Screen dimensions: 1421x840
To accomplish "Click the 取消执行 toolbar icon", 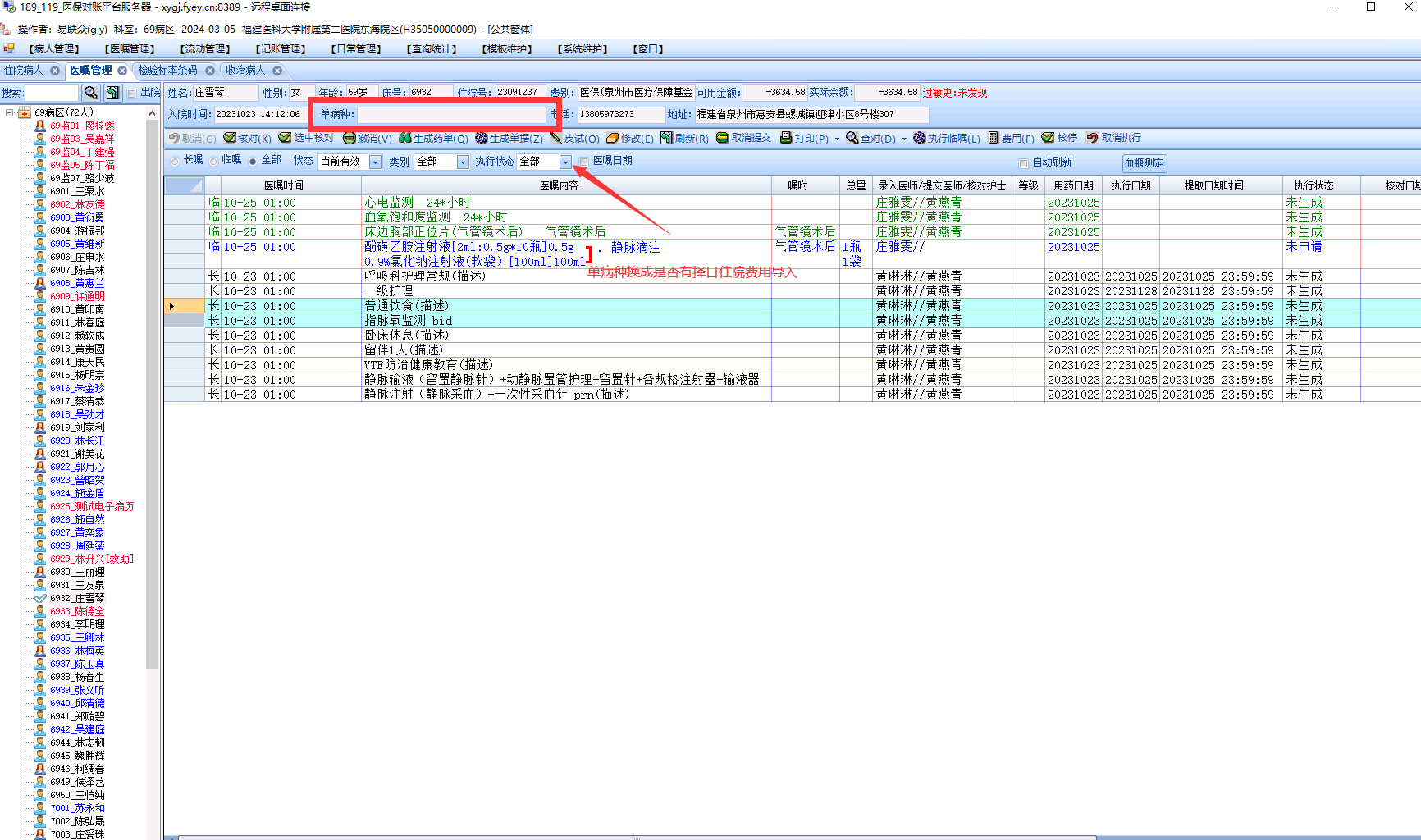I will point(1093,138).
